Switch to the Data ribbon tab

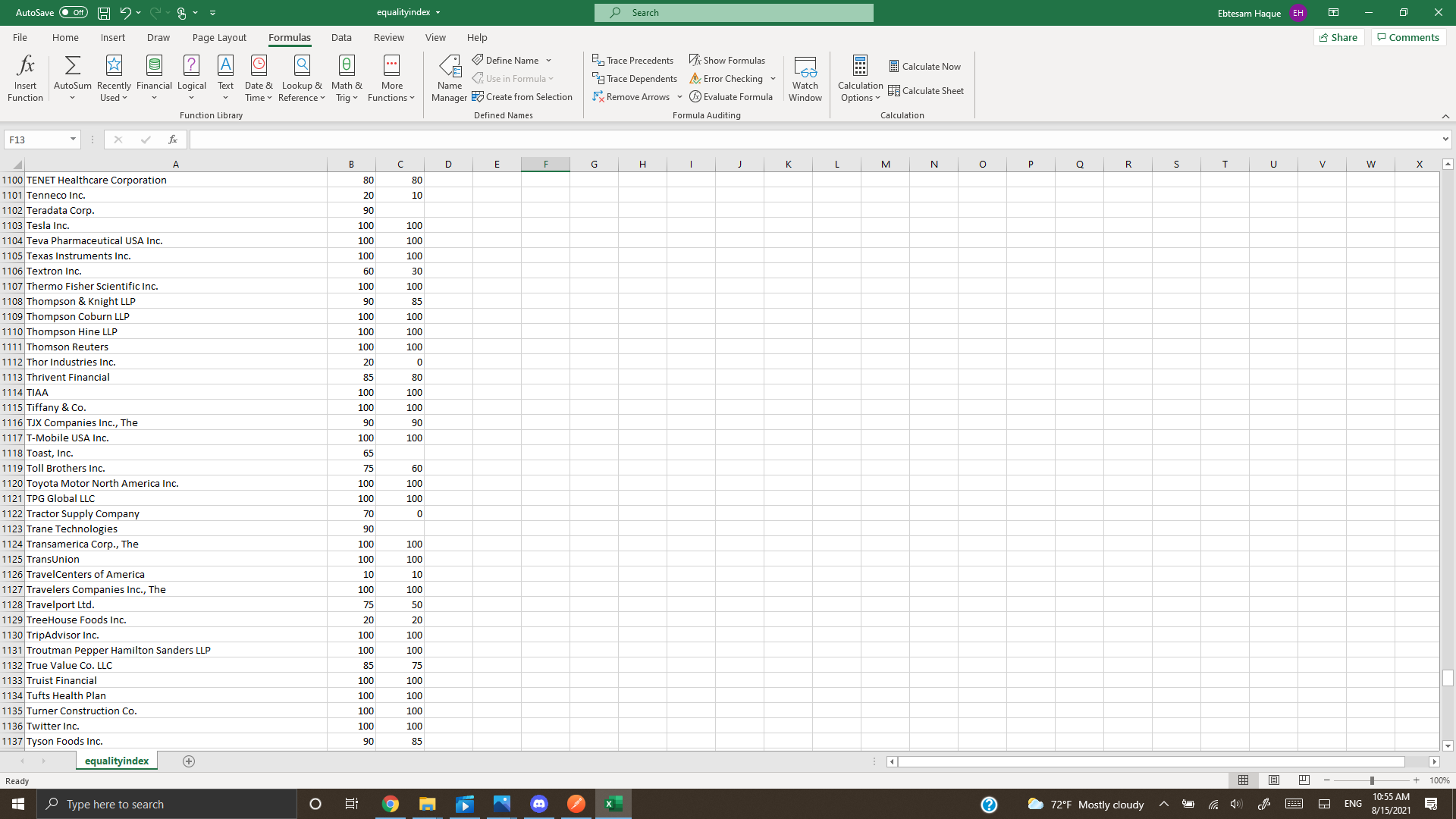[x=341, y=37]
